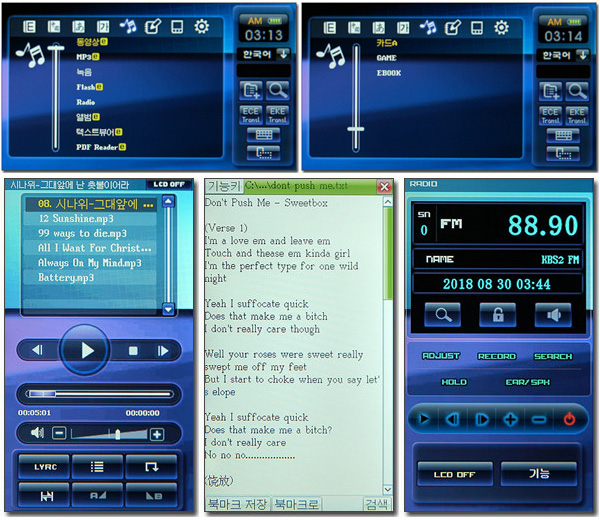The height and width of the screenshot is (520, 600).
Task: Tap 북마크 저장 in the text viewer
Action: tap(237, 504)
